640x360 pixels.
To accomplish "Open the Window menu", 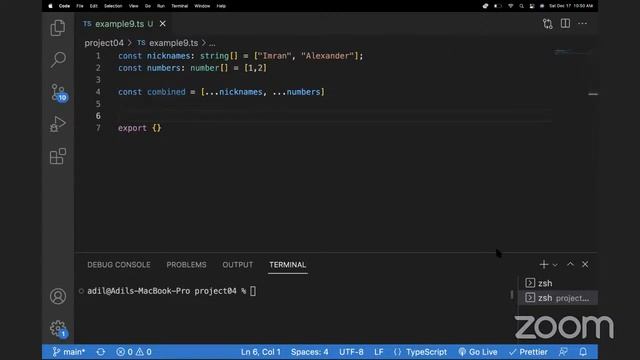I will point(202,6).
